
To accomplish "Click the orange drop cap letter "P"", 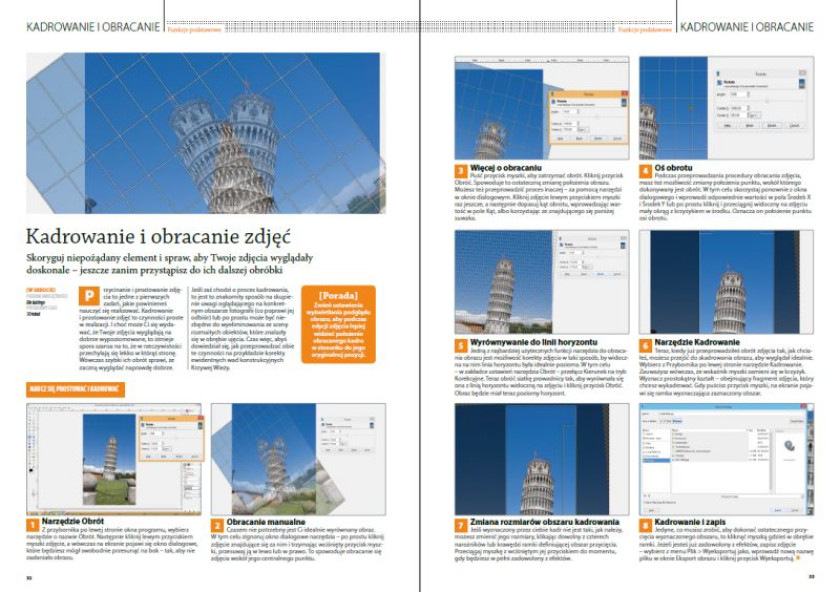I will [x=88, y=295].
